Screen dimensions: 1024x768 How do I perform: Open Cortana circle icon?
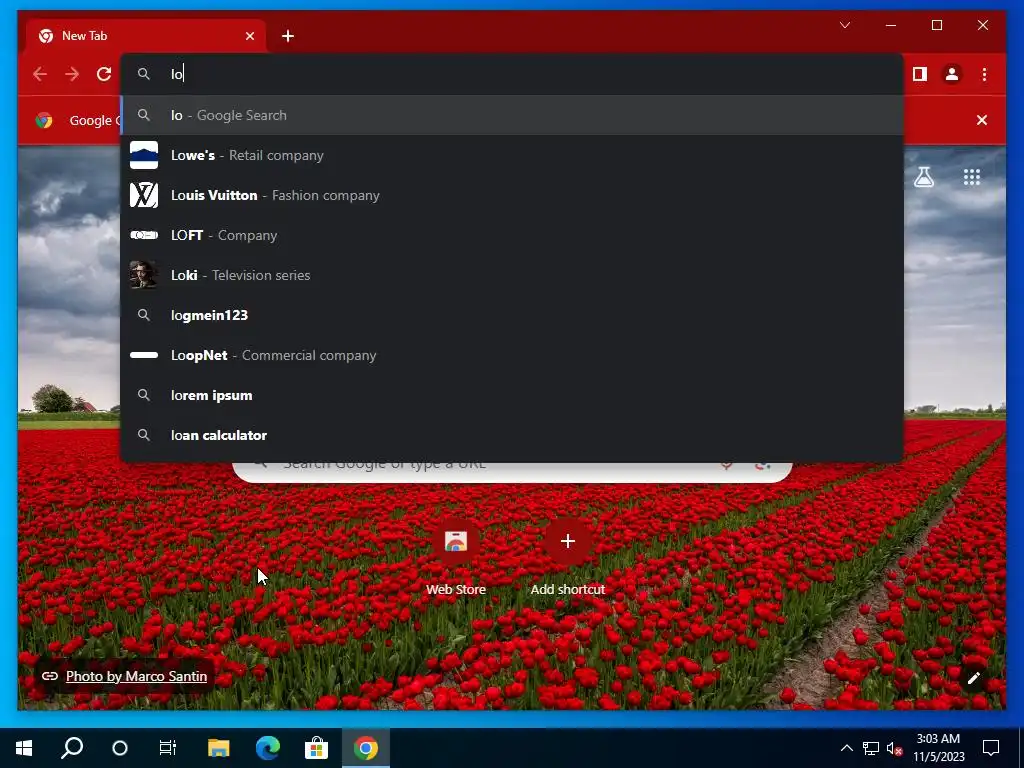(120, 748)
